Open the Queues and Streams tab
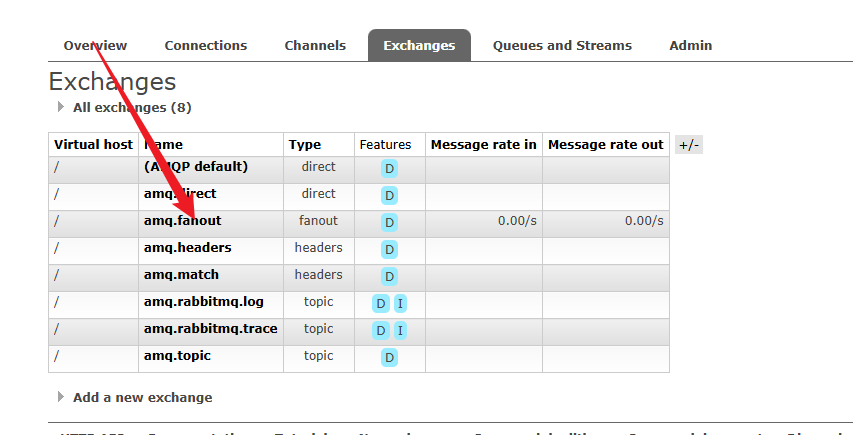The height and width of the screenshot is (435, 853). click(562, 46)
